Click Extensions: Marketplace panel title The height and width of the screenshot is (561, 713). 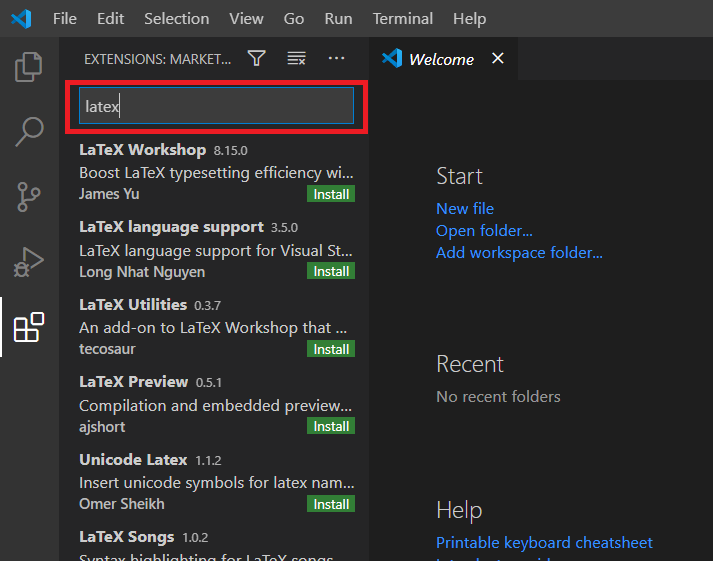point(157,59)
